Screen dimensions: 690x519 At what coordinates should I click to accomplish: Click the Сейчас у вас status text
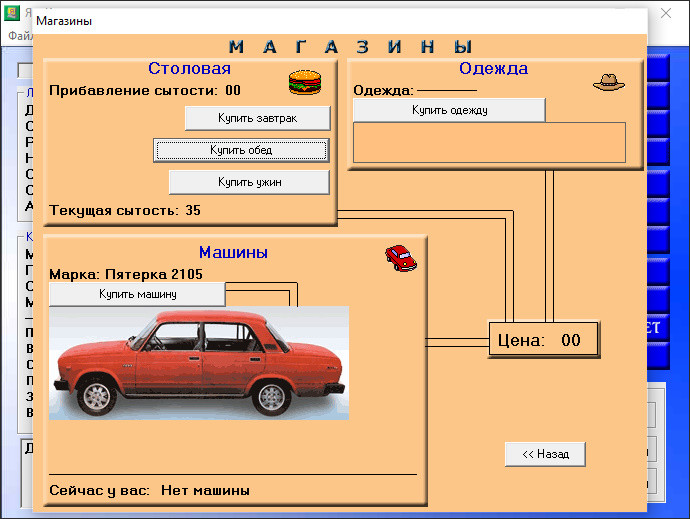pos(149,490)
